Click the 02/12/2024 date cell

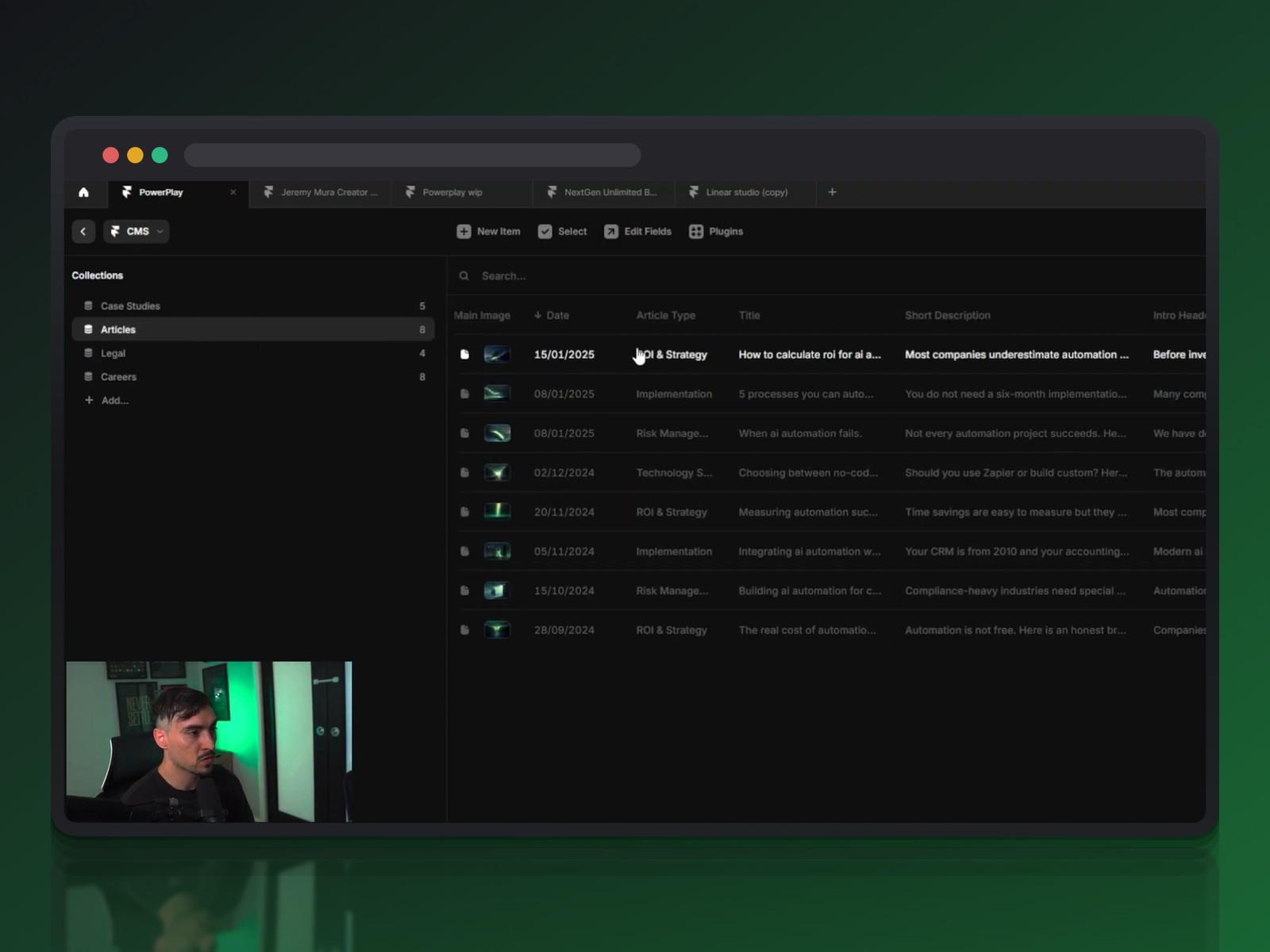[564, 473]
